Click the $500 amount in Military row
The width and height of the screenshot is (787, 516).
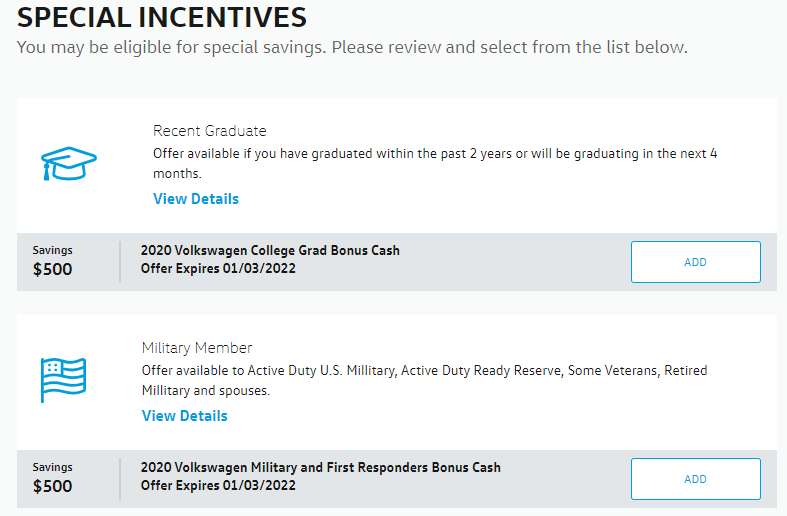[x=53, y=486]
